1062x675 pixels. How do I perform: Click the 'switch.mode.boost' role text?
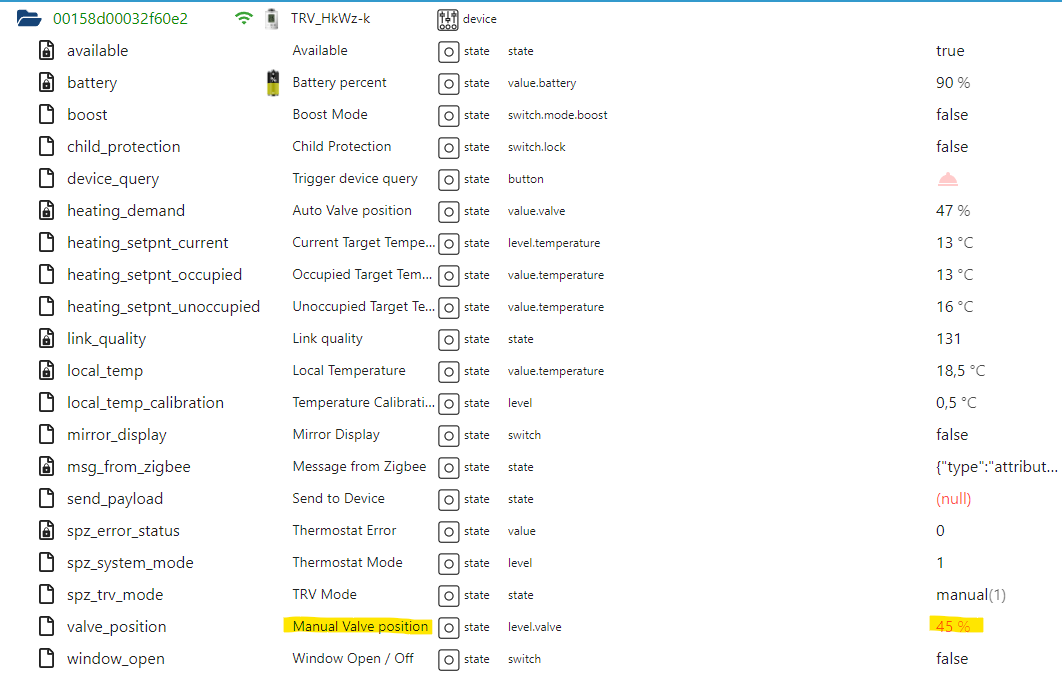pyautogui.click(x=557, y=115)
